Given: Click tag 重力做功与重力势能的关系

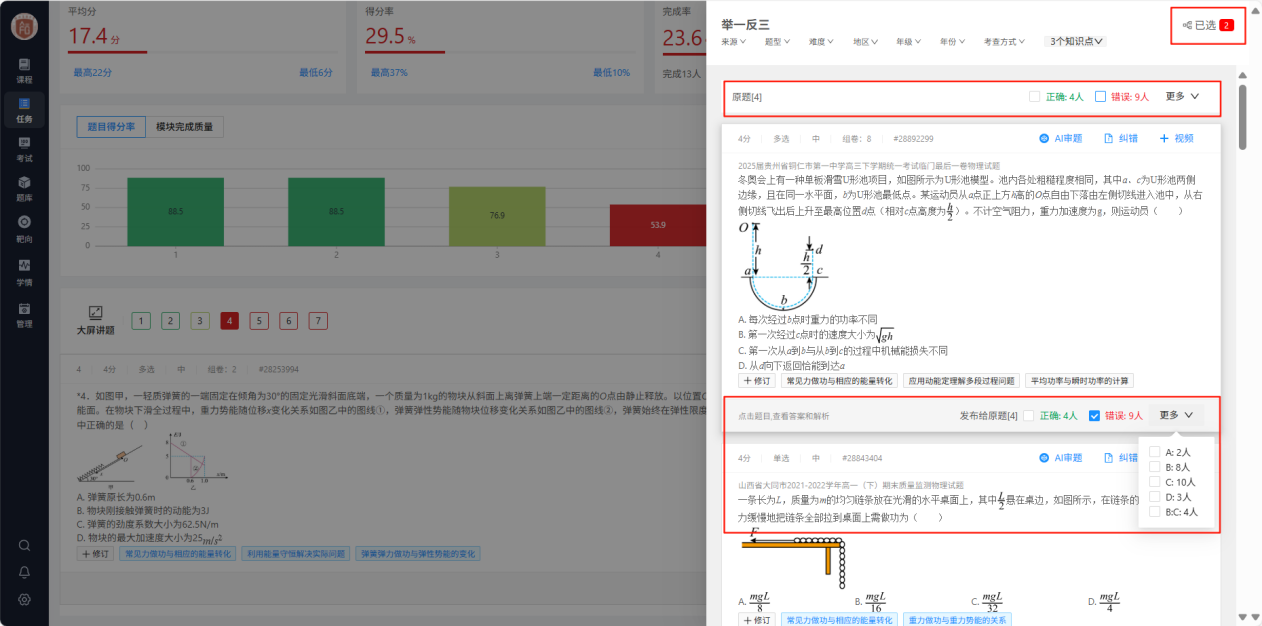Looking at the screenshot, I should tap(957, 620).
